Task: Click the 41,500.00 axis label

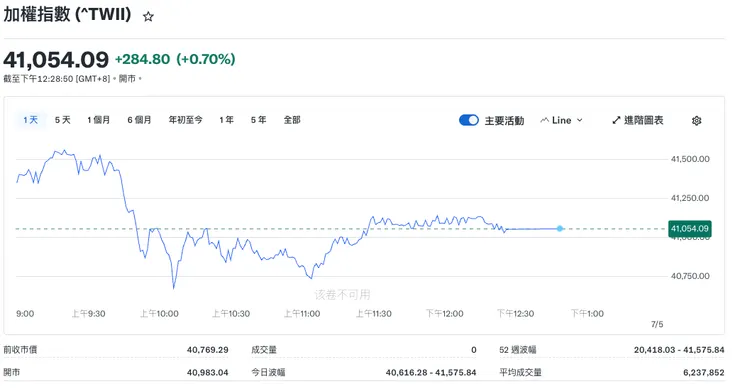Action: [x=690, y=159]
